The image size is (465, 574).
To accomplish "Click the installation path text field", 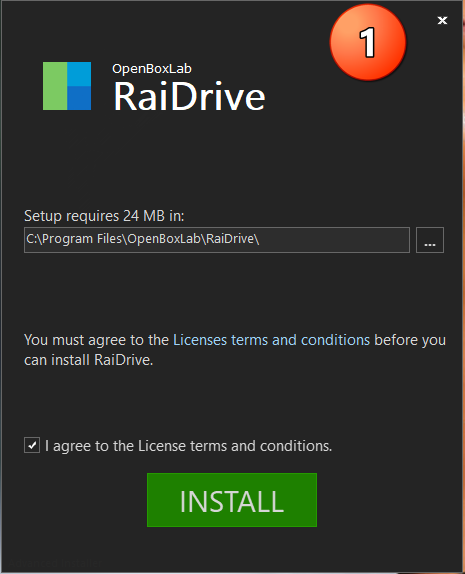I will (217, 240).
